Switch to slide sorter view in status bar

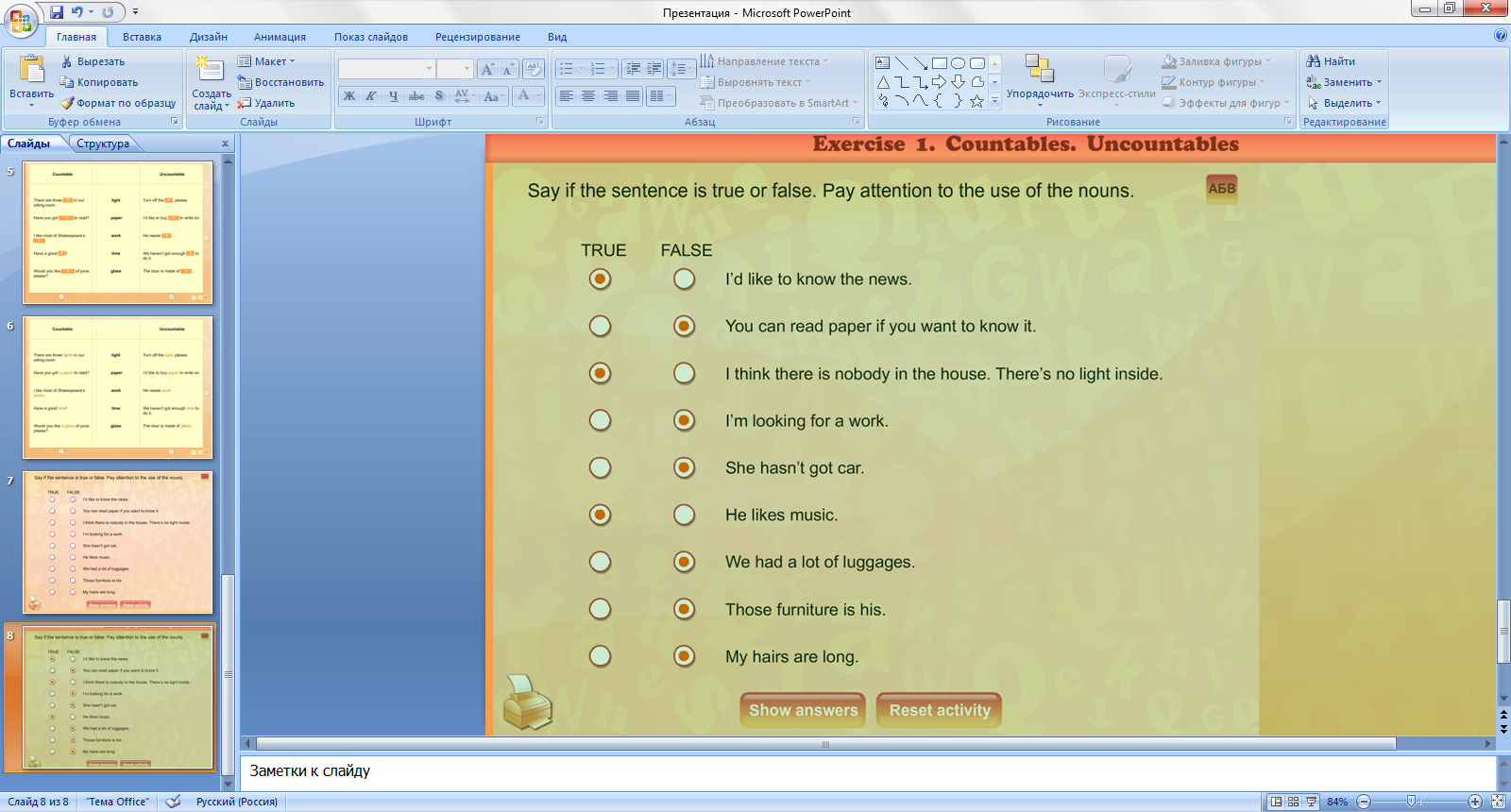pos(1293,802)
